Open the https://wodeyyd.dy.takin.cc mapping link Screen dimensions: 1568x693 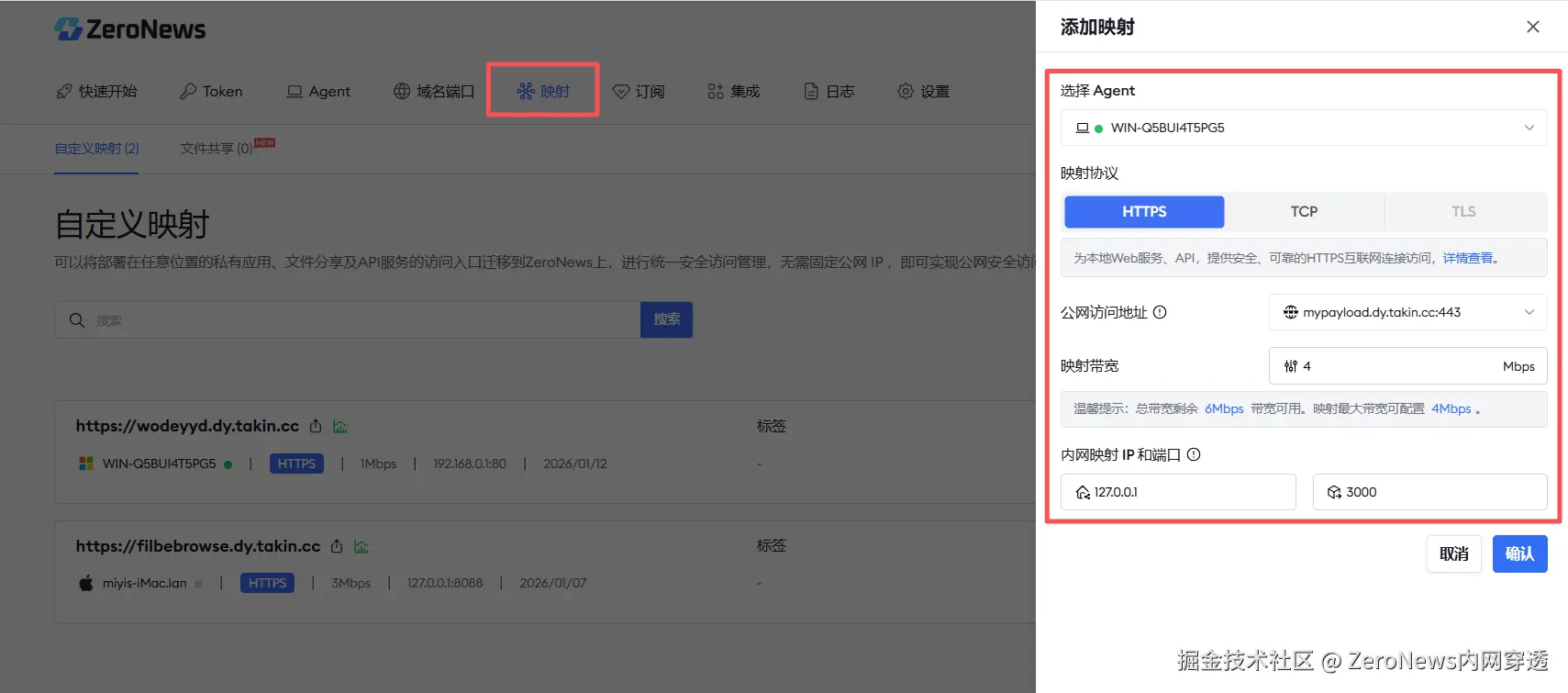click(x=187, y=426)
